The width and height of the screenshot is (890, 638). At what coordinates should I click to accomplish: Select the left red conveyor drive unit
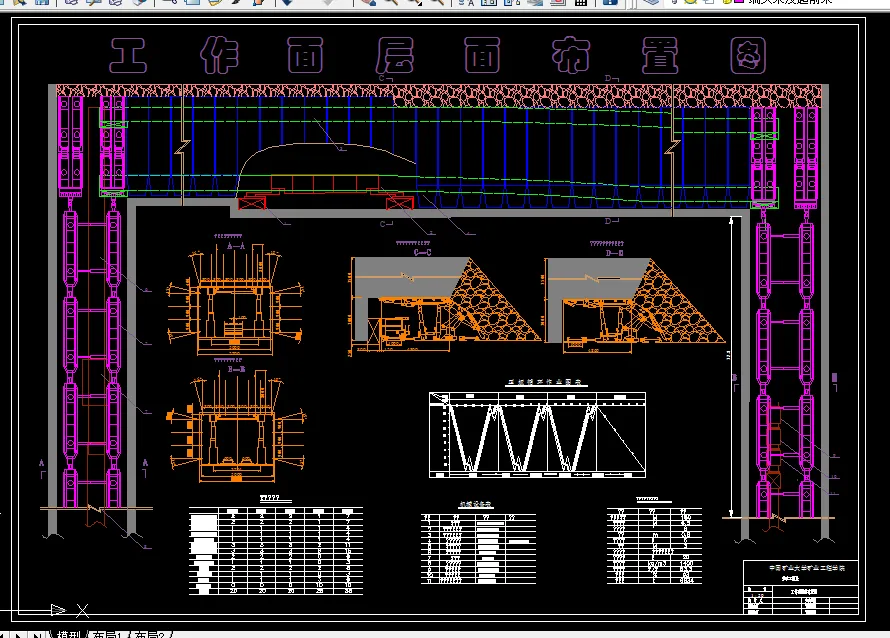(x=251, y=202)
